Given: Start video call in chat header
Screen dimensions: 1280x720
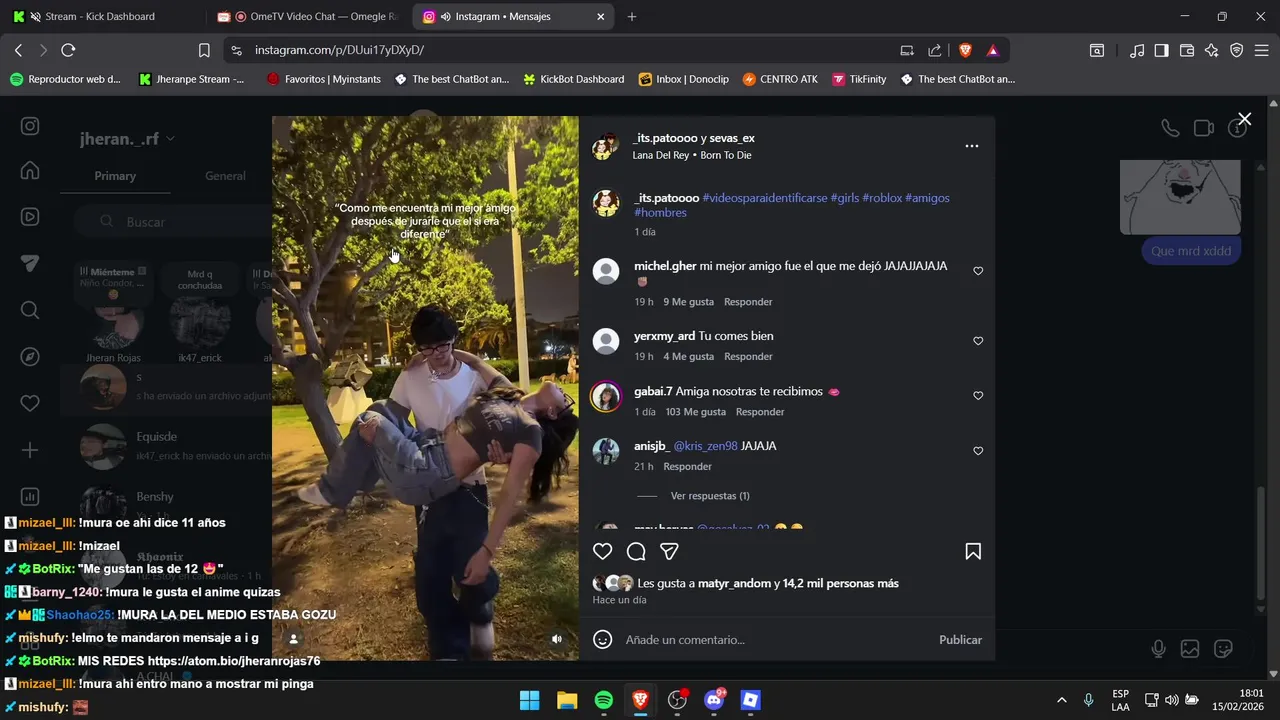Looking at the screenshot, I should point(1204,128).
